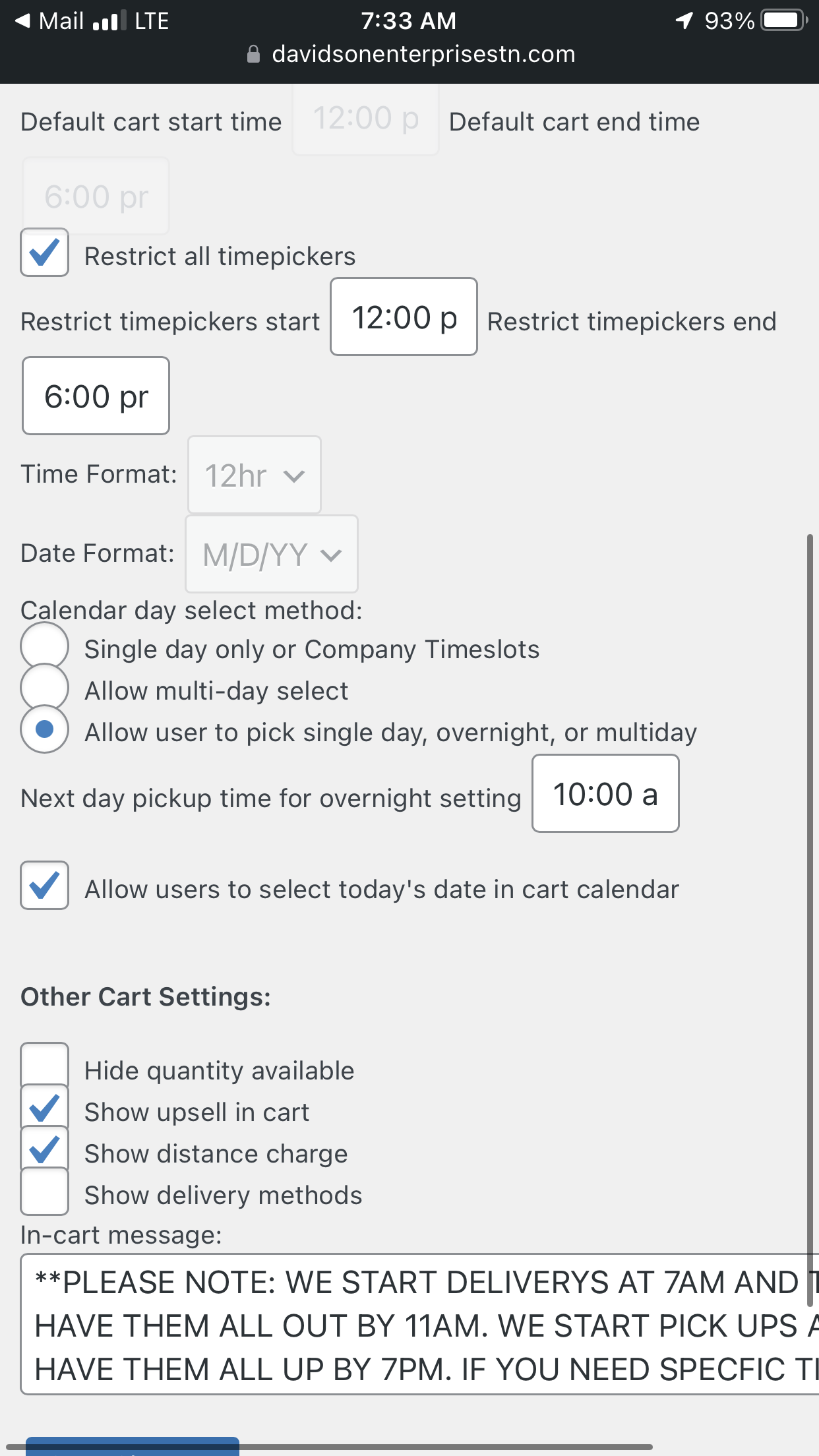Open Restrict timepickers start time field
The height and width of the screenshot is (1456, 819).
click(x=404, y=317)
